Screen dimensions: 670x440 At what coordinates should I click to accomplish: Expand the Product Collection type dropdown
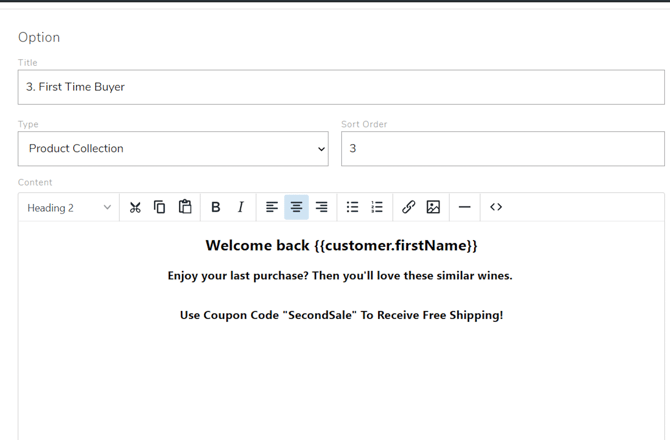[x=173, y=149]
